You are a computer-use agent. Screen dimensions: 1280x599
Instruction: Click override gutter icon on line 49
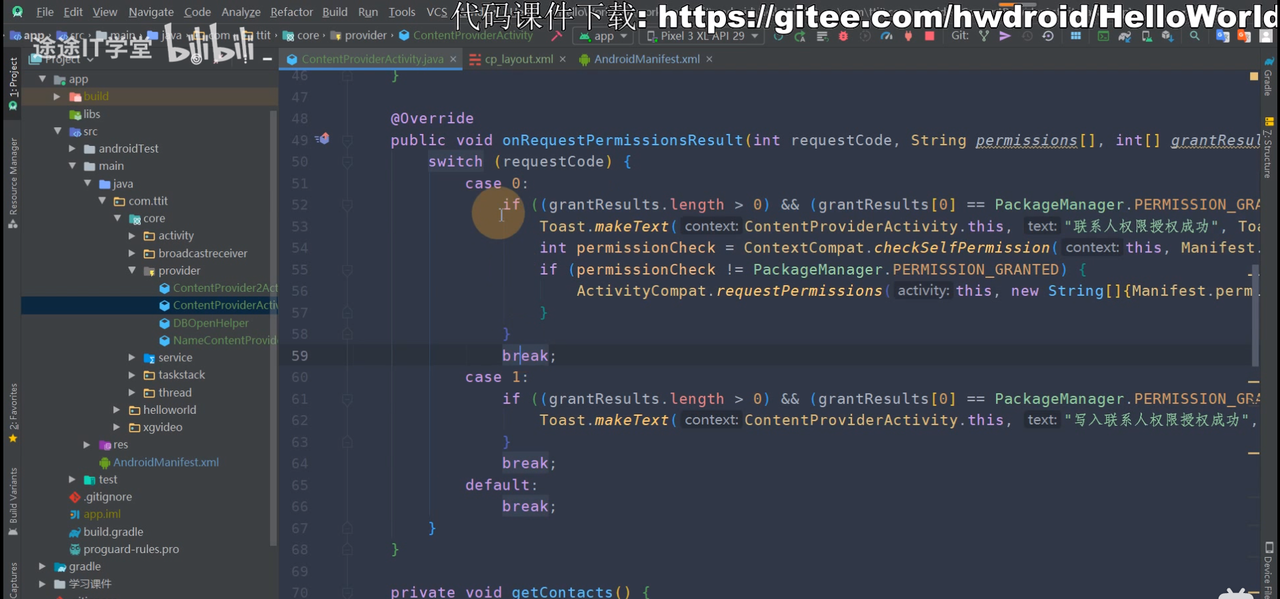tap(322, 140)
